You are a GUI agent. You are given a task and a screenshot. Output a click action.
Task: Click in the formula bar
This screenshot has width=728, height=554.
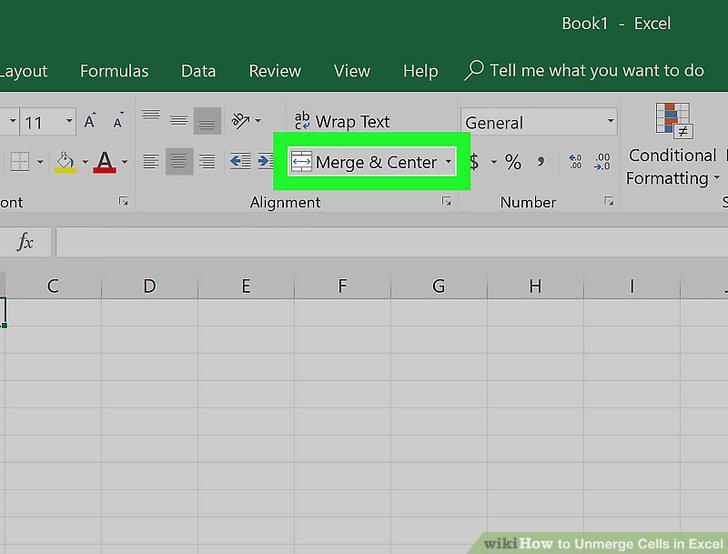pos(391,242)
